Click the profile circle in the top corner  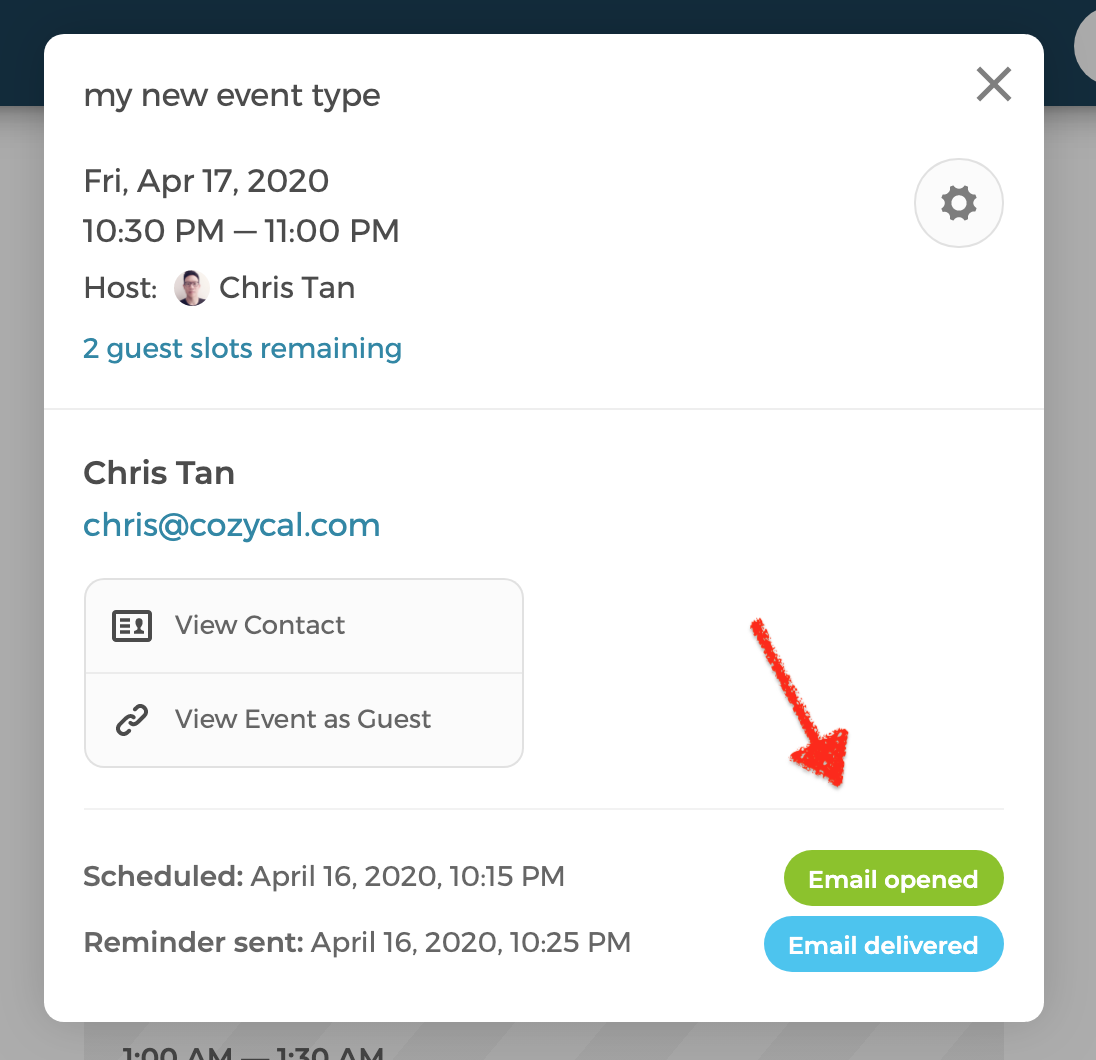(x=1085, y=46)
